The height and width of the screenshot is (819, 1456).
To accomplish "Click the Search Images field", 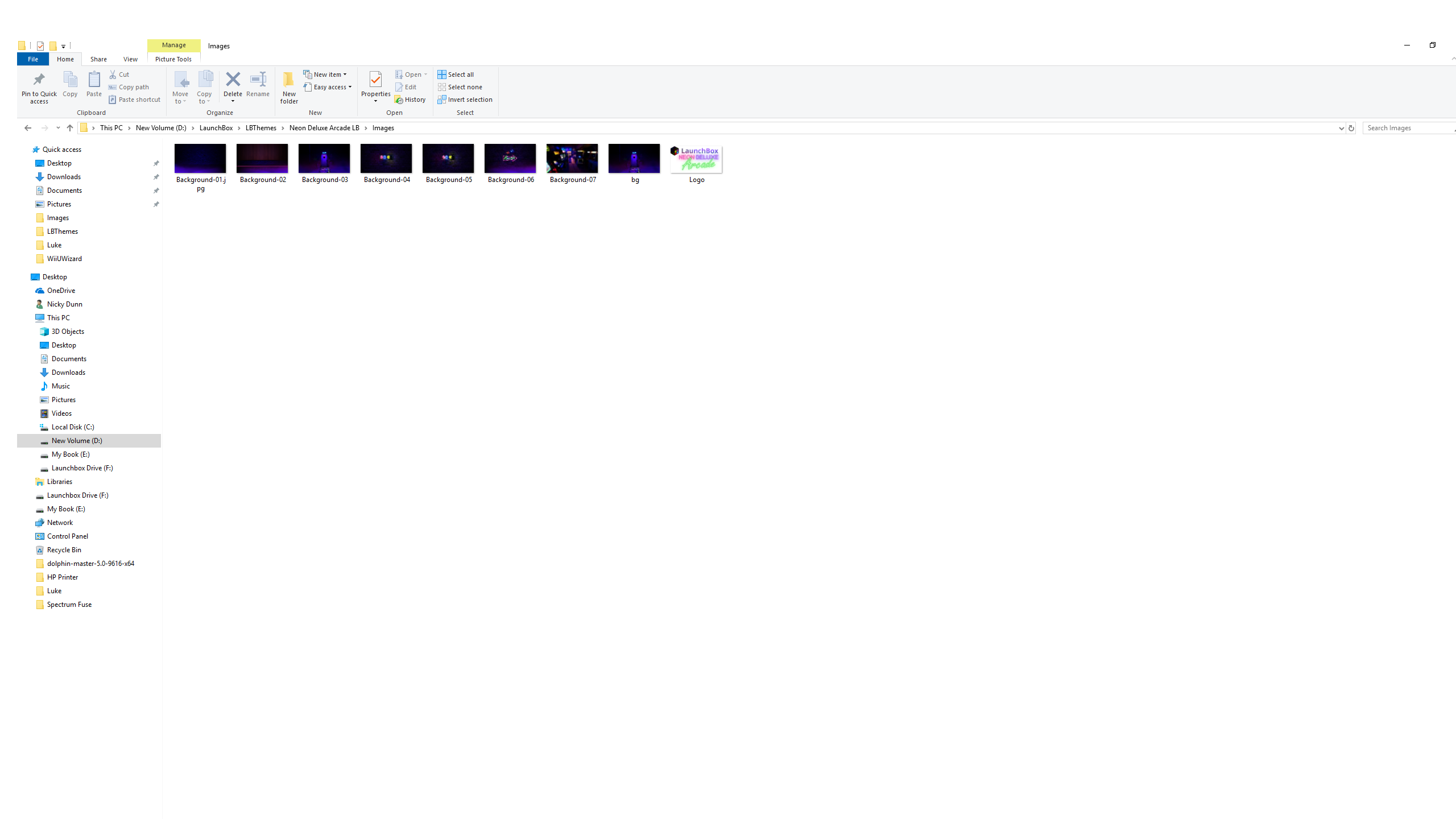I will coord(1409,128).
